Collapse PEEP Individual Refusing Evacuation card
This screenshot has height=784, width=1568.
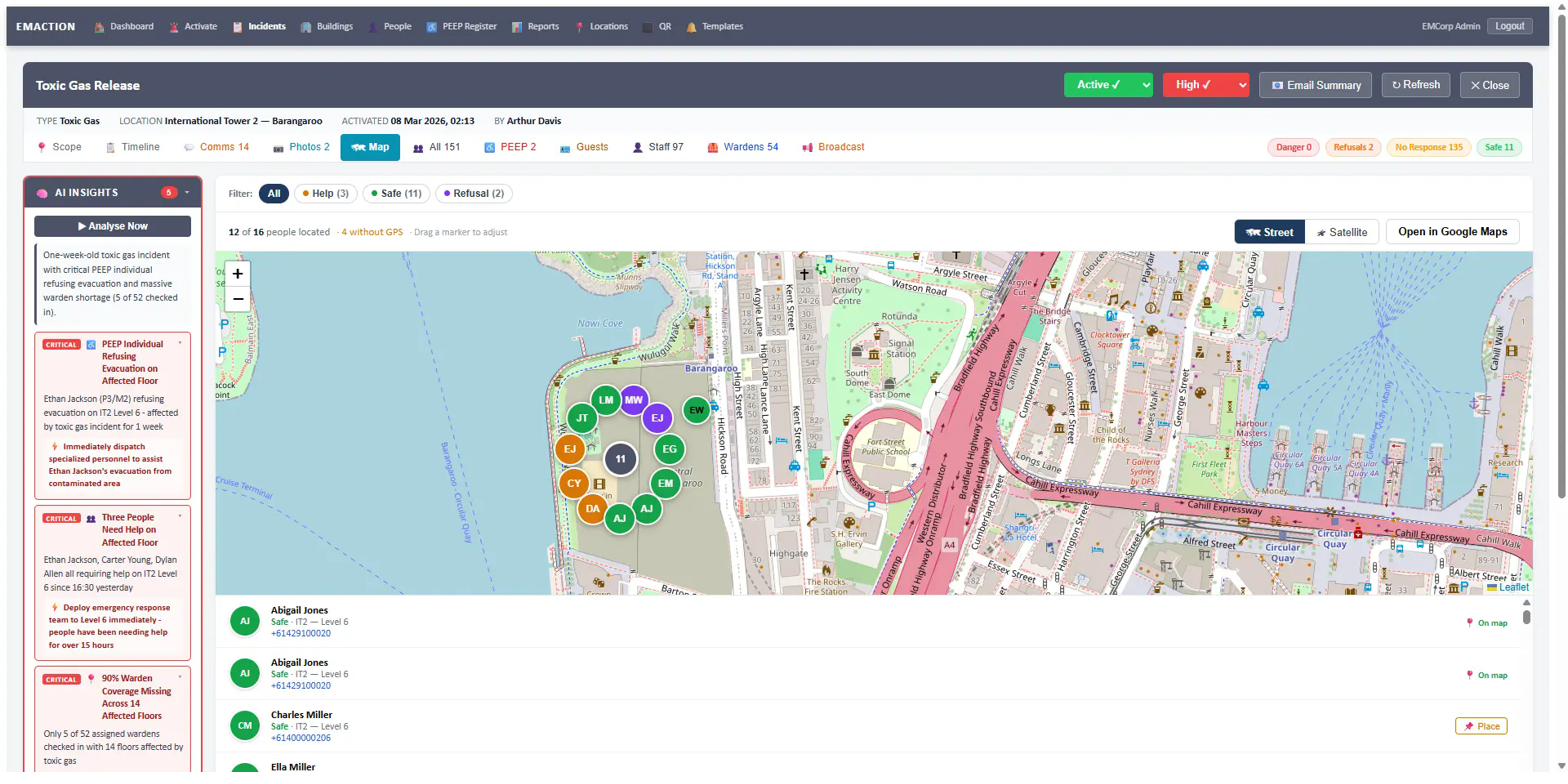click(180, 344)
